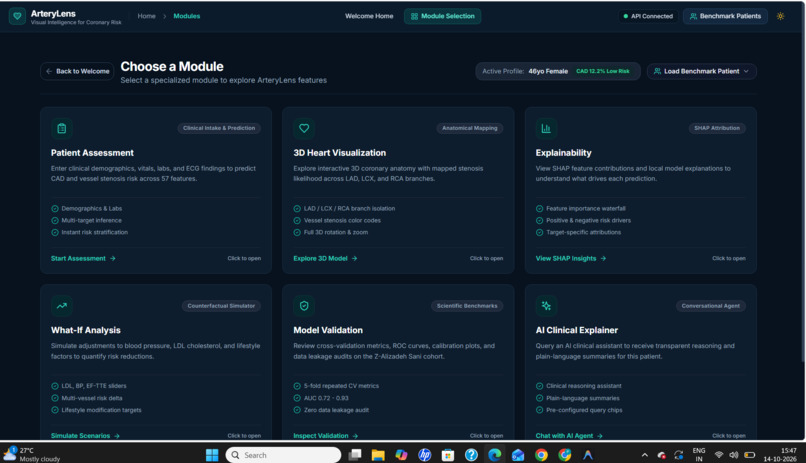The width and height of the screenshot is (806, 463).
Task: Click the Model Validation card title
Action: coord(328,330)
